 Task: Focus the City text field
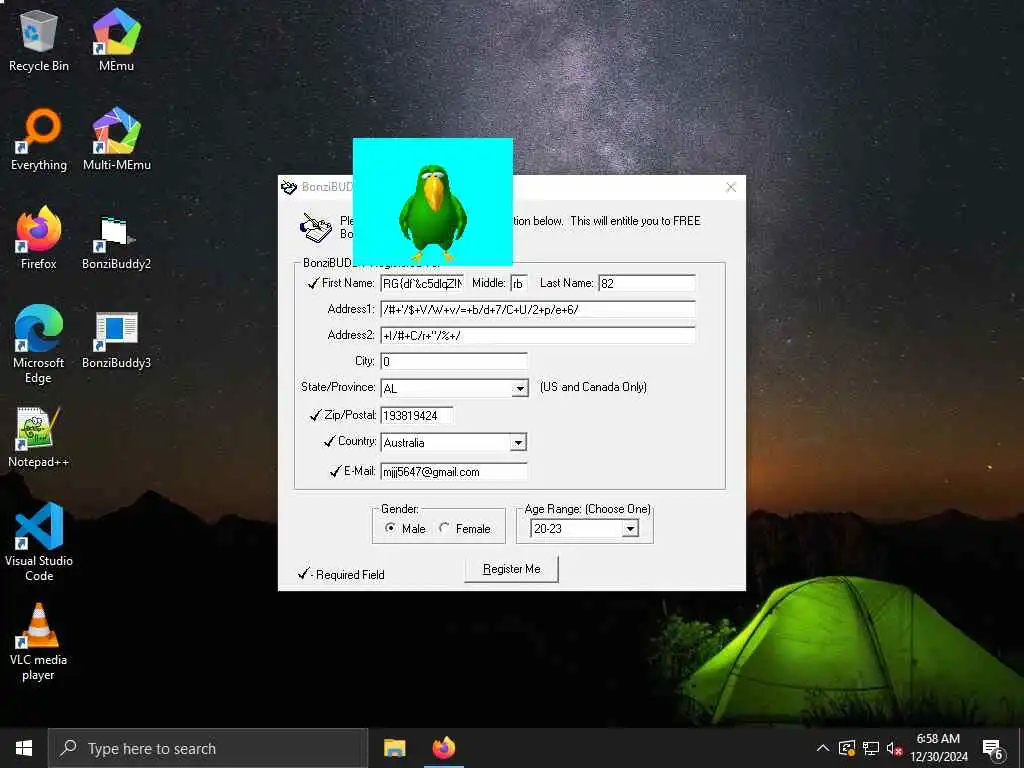[454, 361]
